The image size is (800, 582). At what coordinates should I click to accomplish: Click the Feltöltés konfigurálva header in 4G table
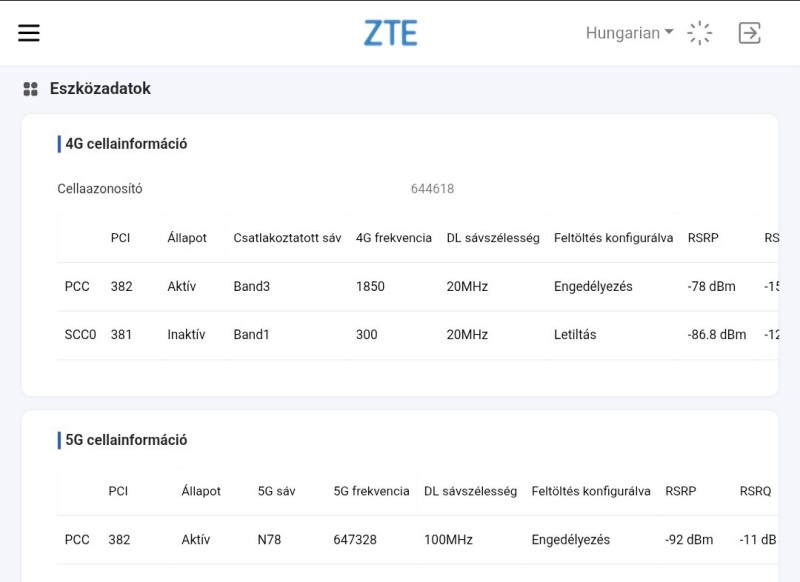tap(613, 238)
